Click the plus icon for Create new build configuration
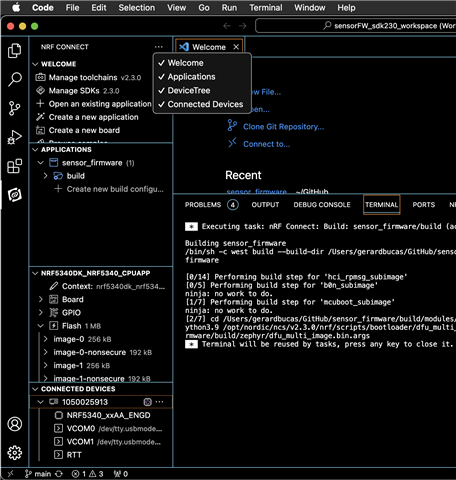Image resolution: width=456 pixels, height=480 pixels. (58, 189)
